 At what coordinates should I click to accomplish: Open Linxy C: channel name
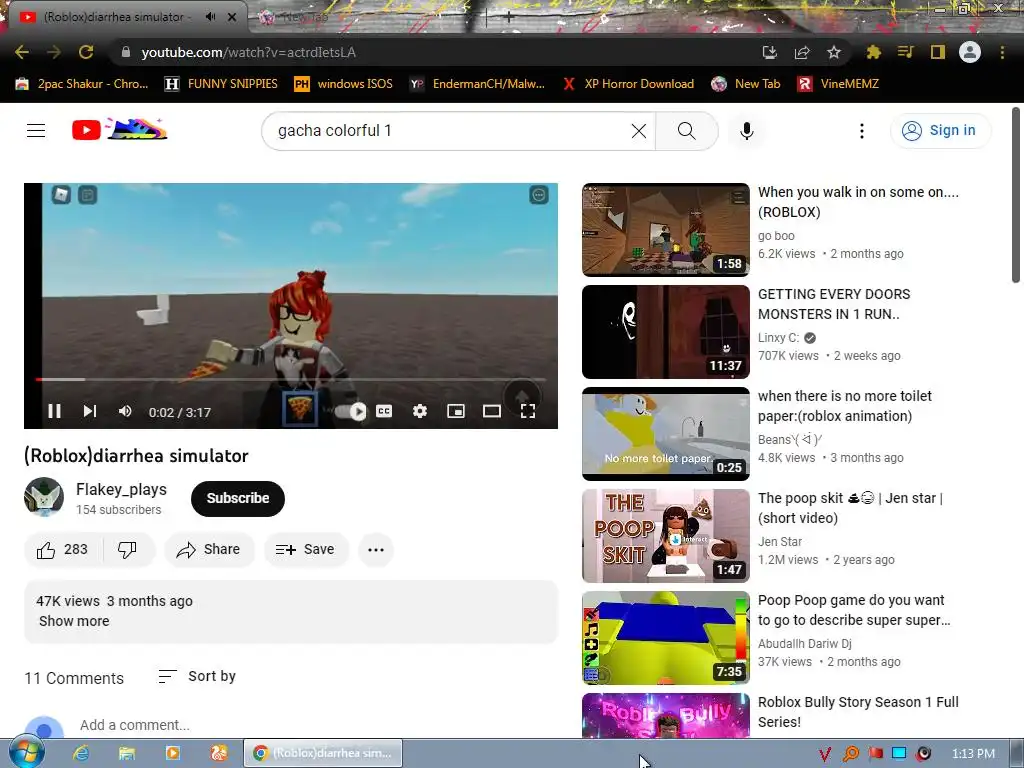point(778,338)
